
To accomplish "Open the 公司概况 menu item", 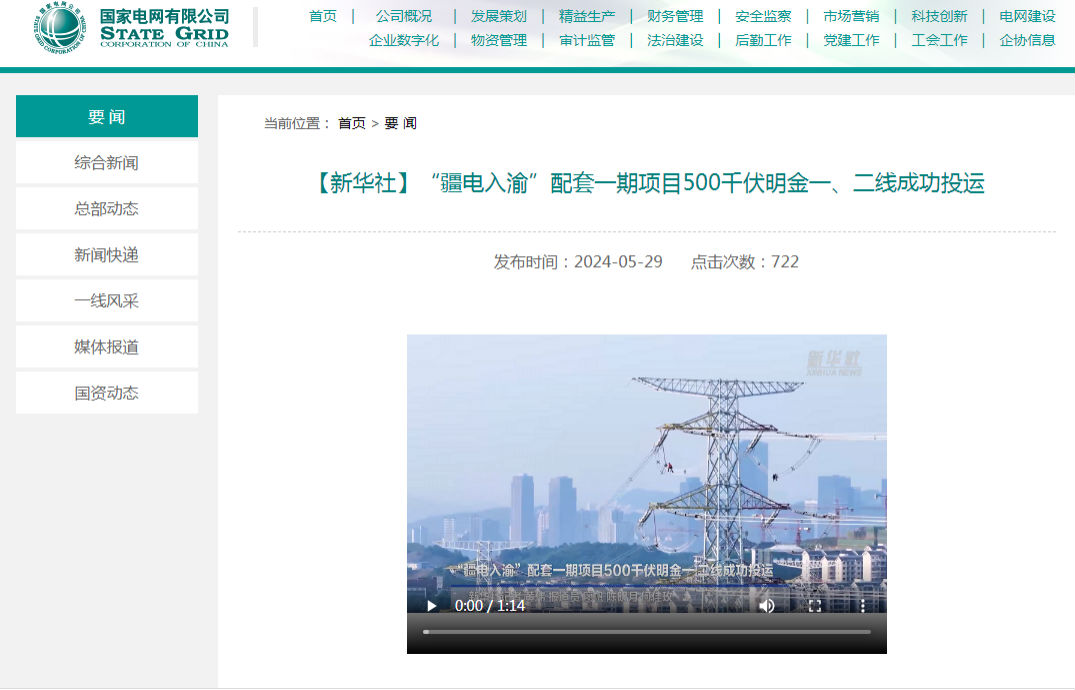I will [x=404, y=16].
